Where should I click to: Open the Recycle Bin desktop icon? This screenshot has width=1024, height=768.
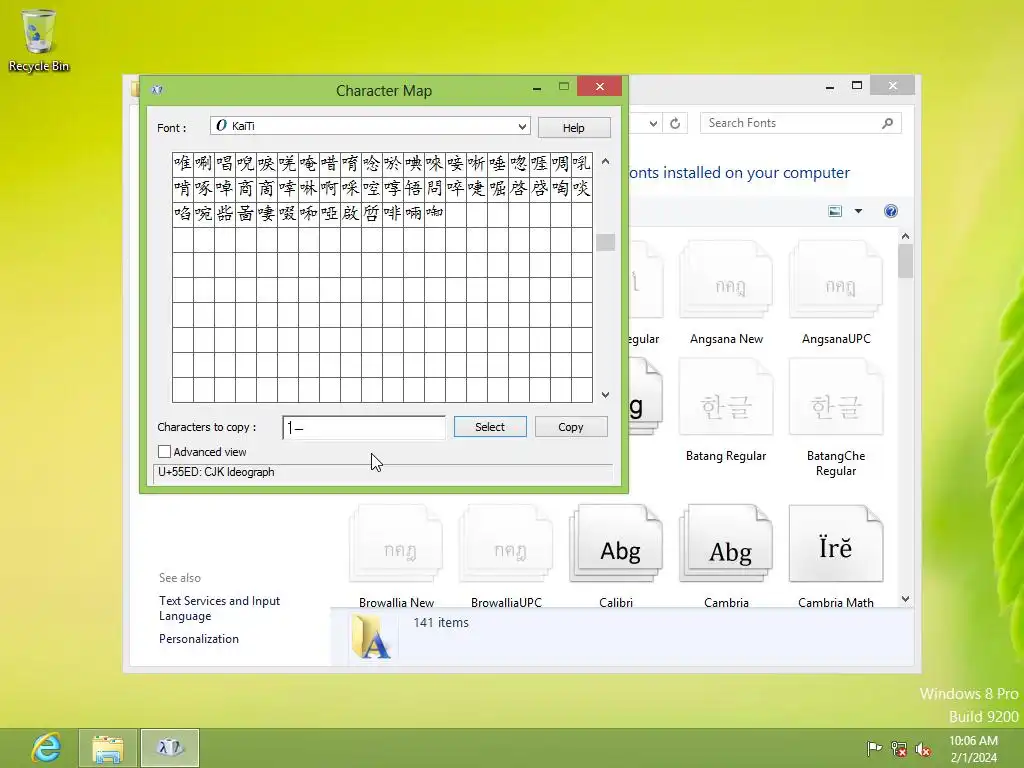click(x=39, y=40)
